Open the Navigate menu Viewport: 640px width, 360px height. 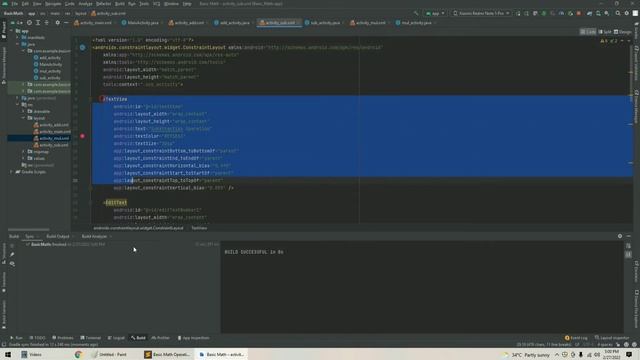tap(53, 4)
